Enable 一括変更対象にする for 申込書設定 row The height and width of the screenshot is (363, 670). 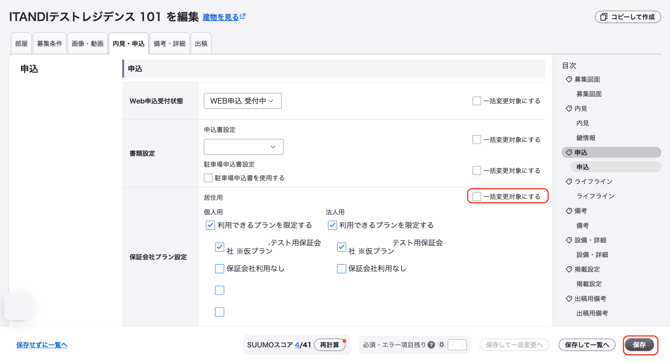476,140
